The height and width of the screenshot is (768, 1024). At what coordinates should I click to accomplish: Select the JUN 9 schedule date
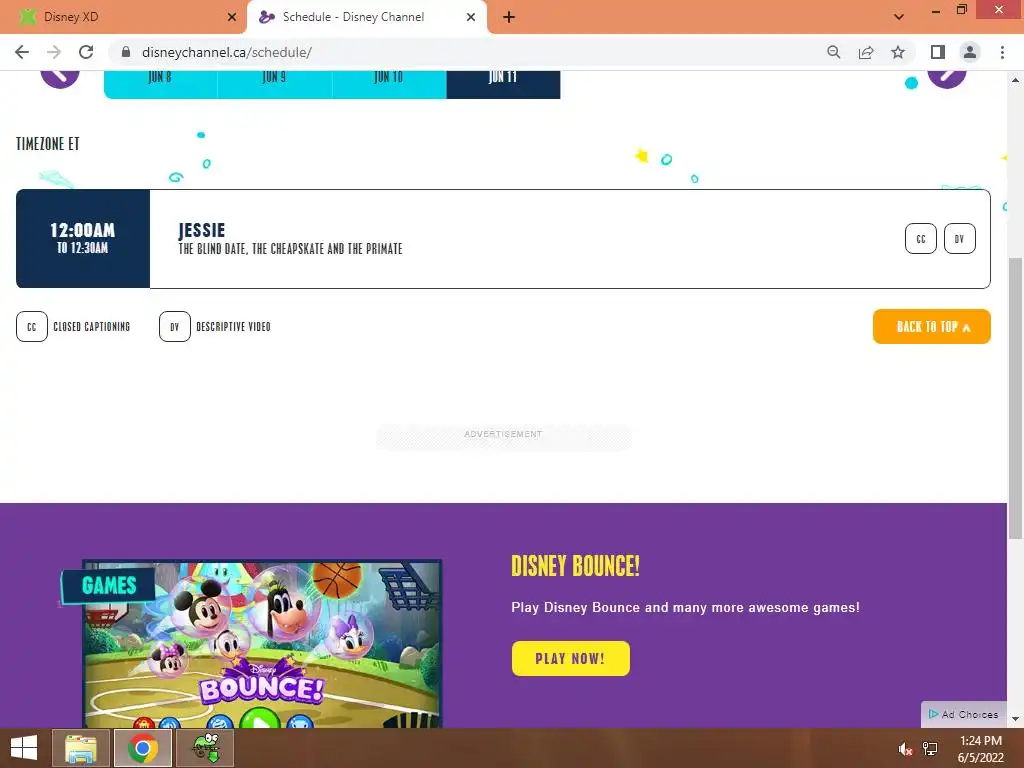pyautogui.click(x=275, y=84)
